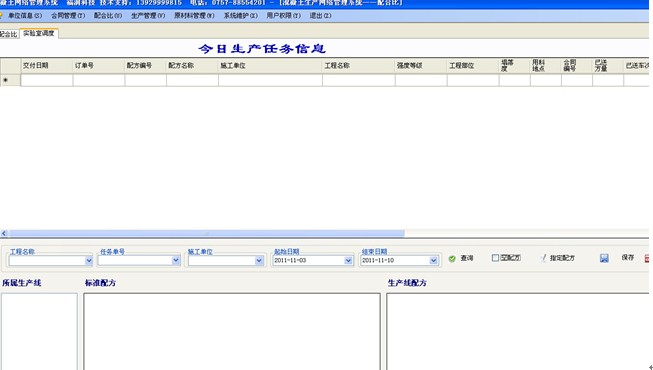Click the blue floppy-disk save icon
Viewport: 653px width, 370px height.
[604, 258]
